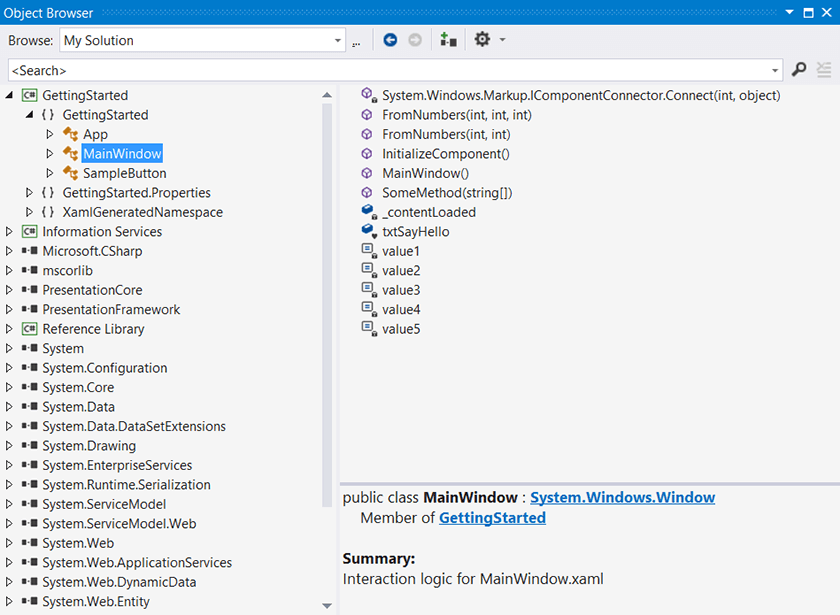Open the System.Windows.Window link
The image size is (840, 615).
pyautogui.click(x=622, y=497)
